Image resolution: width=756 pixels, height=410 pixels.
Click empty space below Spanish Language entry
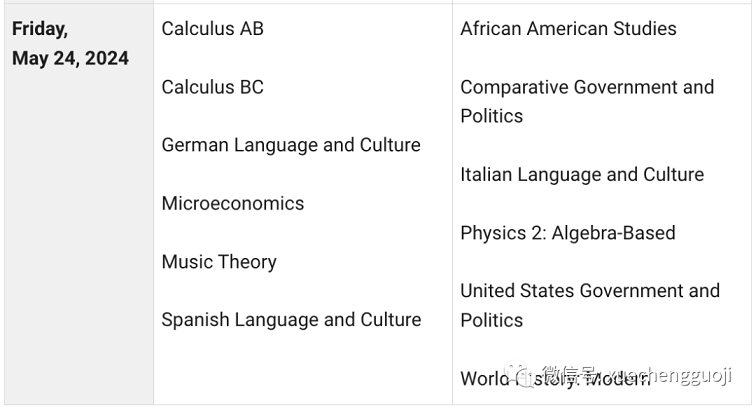click(303, 369)
